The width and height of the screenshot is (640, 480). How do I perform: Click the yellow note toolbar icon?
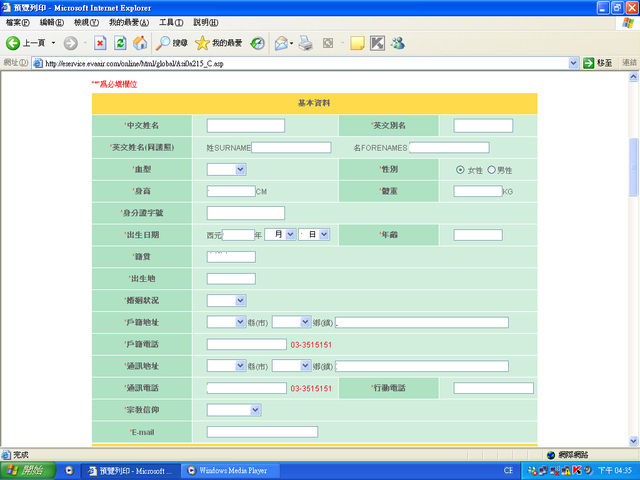point(357,43)
